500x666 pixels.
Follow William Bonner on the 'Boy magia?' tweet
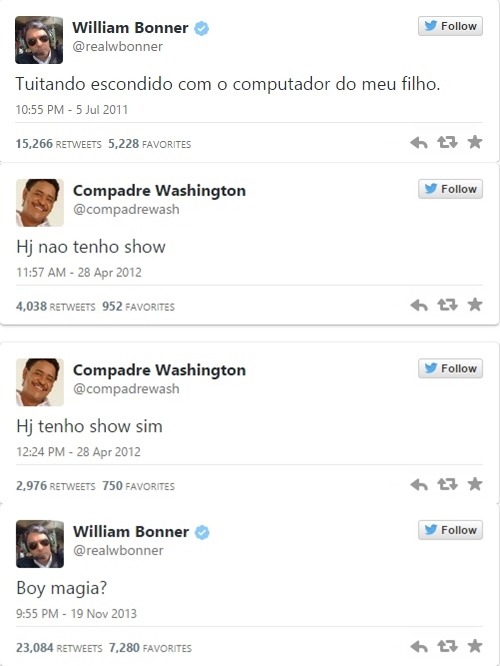450,530
